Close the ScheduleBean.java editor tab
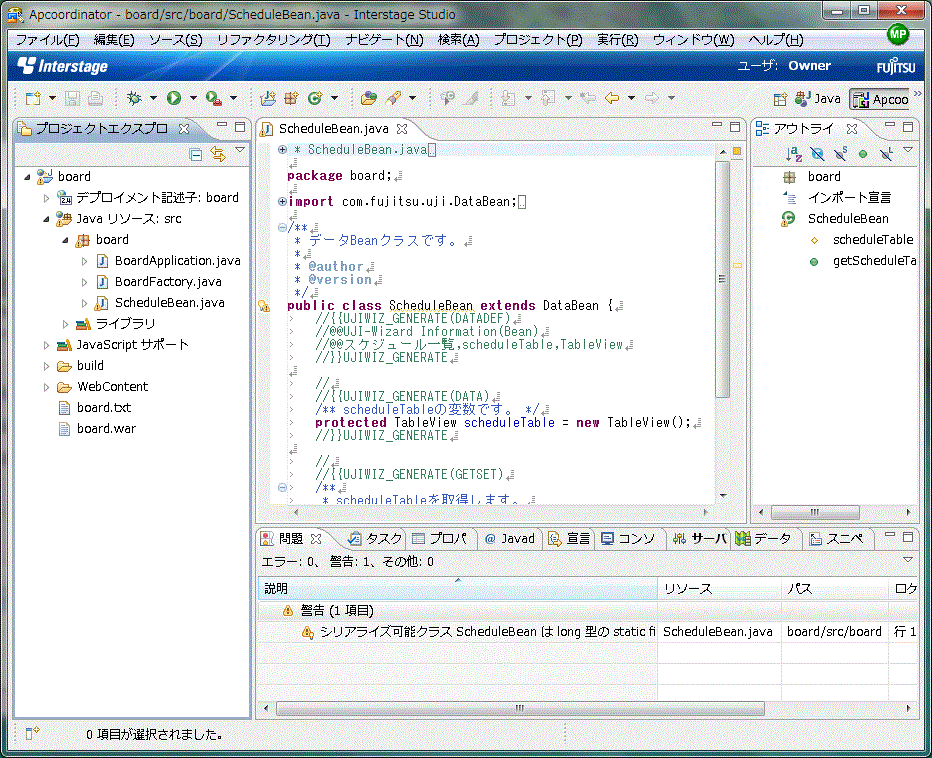The image size is (932, 758). click(x=402, y=129)
